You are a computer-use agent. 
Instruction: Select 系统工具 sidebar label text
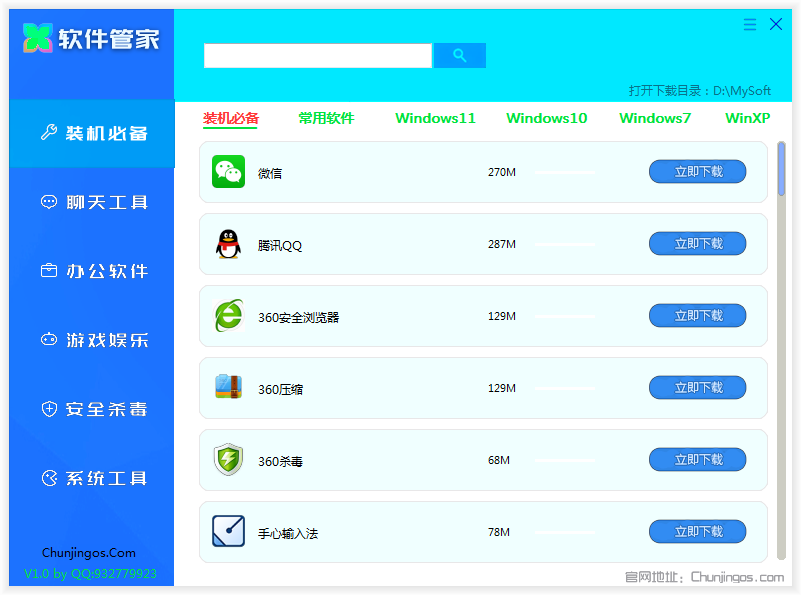pos(107,479)
